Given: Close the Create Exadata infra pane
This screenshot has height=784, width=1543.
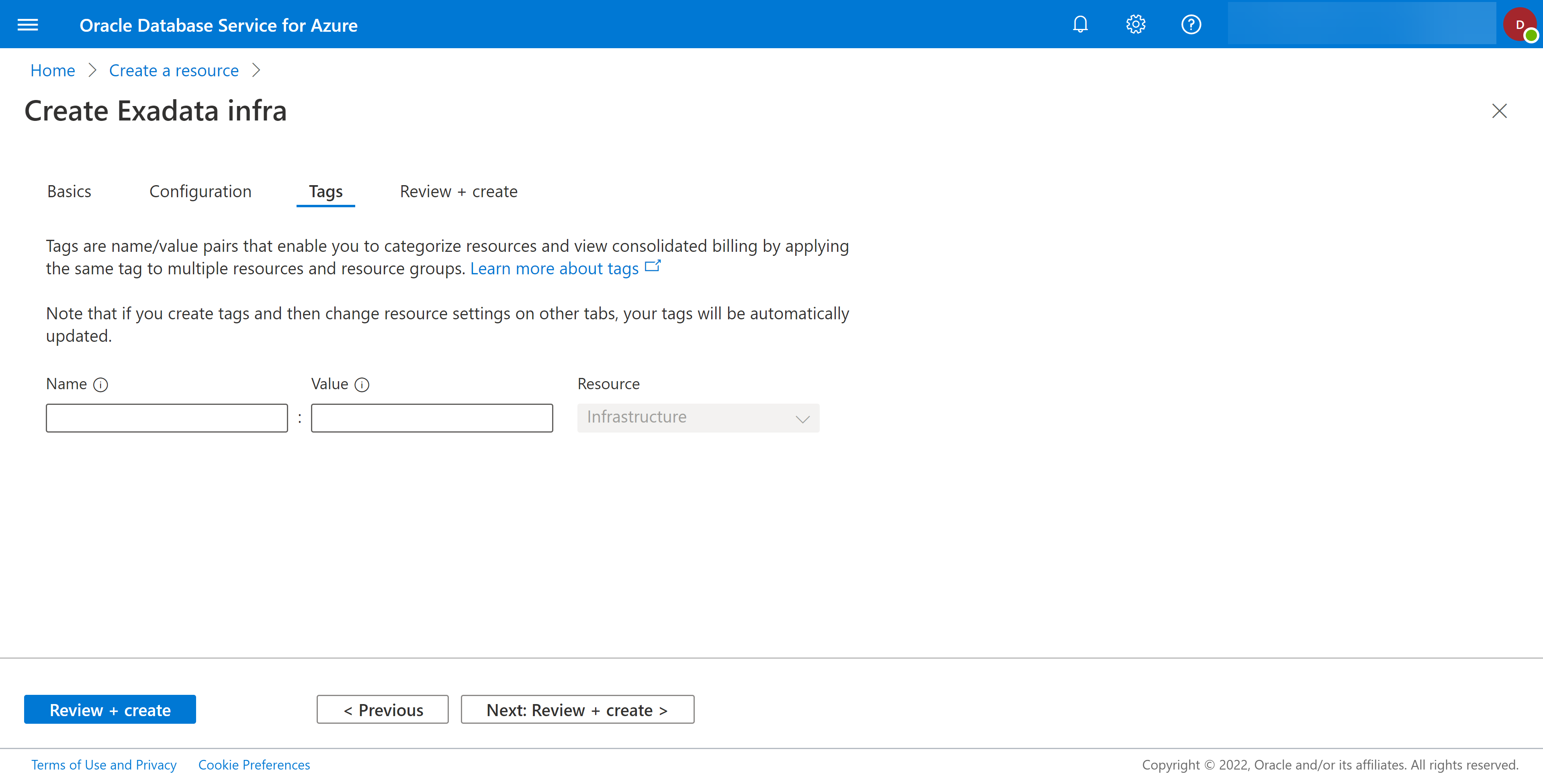Looking at the screenshot, I should pyautogui.click(x=1499, y=111).
